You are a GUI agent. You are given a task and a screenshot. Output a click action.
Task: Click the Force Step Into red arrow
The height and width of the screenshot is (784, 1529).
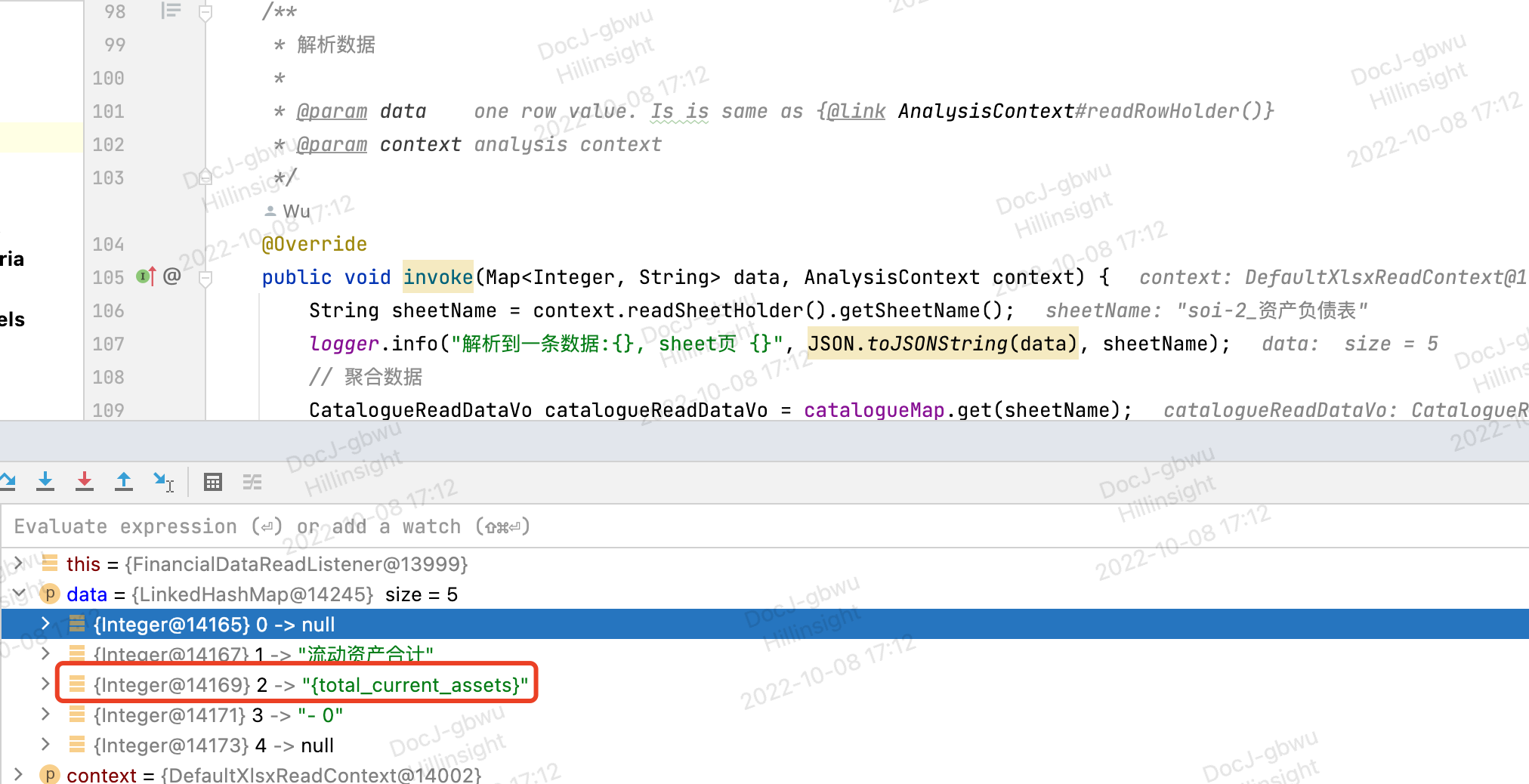[x=85, y=482]
